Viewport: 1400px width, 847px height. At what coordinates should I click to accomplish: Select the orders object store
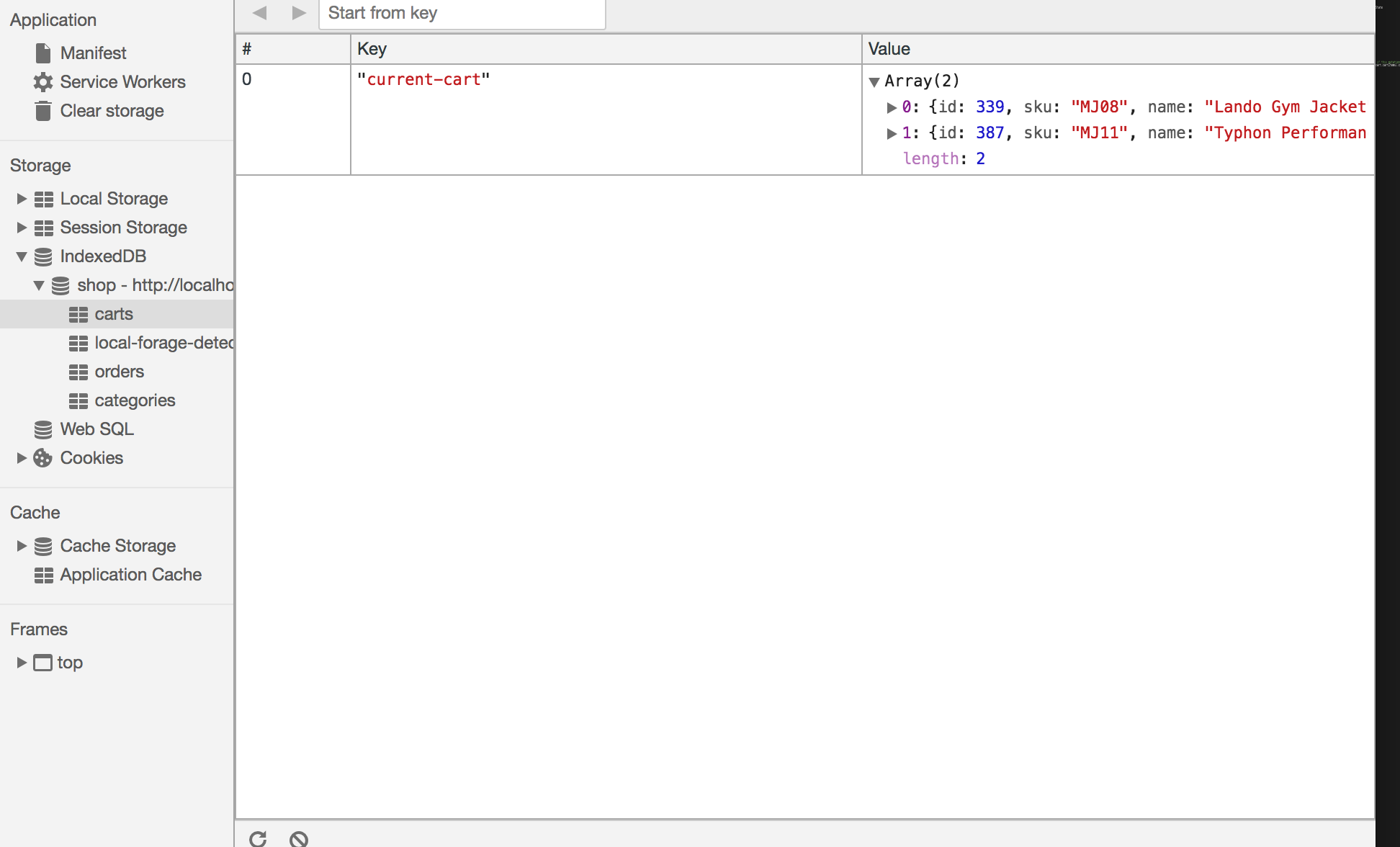click(x=119, y=372)
